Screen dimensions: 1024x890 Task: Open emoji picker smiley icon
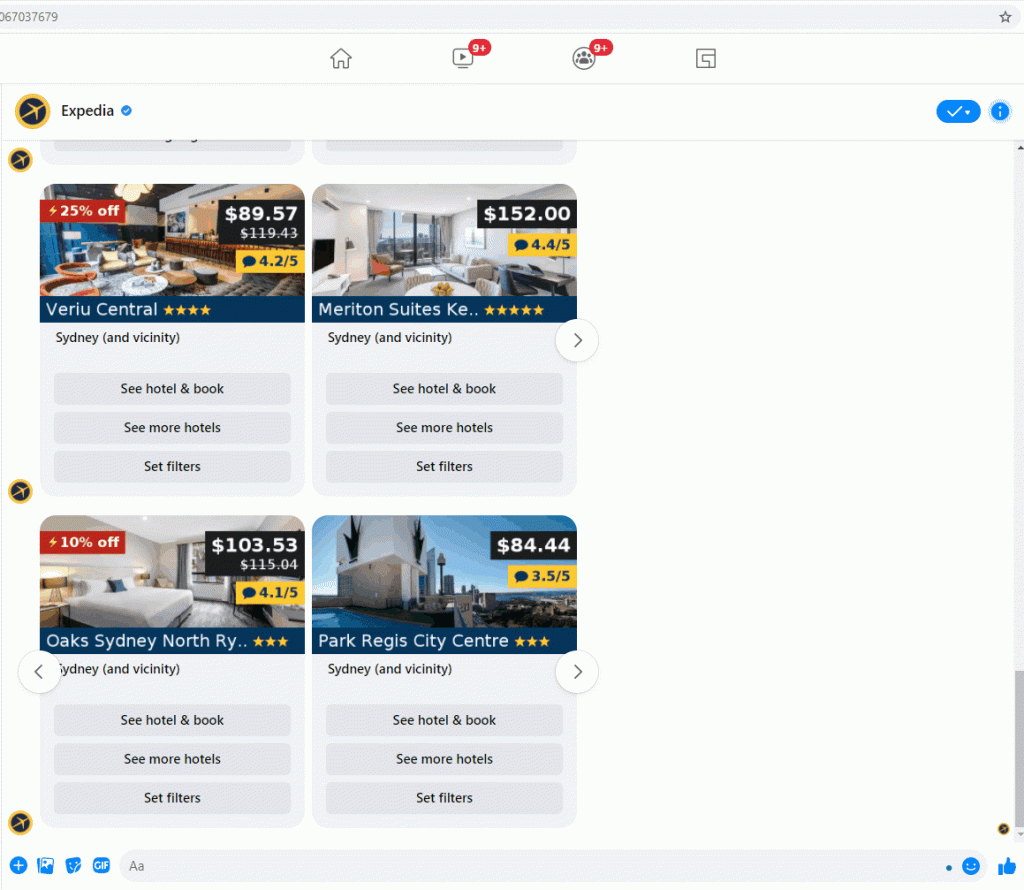[971, 866]
